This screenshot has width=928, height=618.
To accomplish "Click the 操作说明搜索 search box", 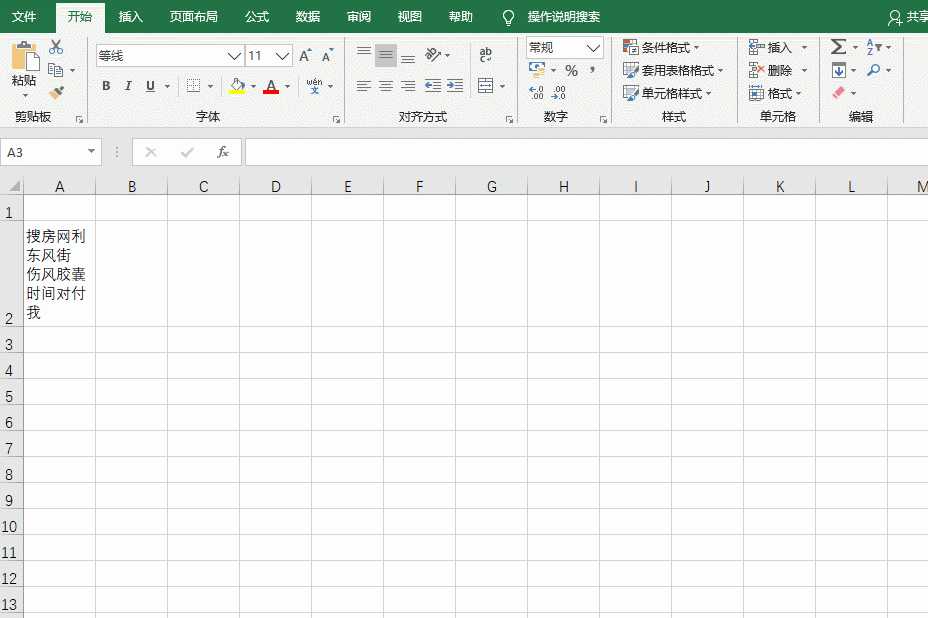I will click(563, 17).
